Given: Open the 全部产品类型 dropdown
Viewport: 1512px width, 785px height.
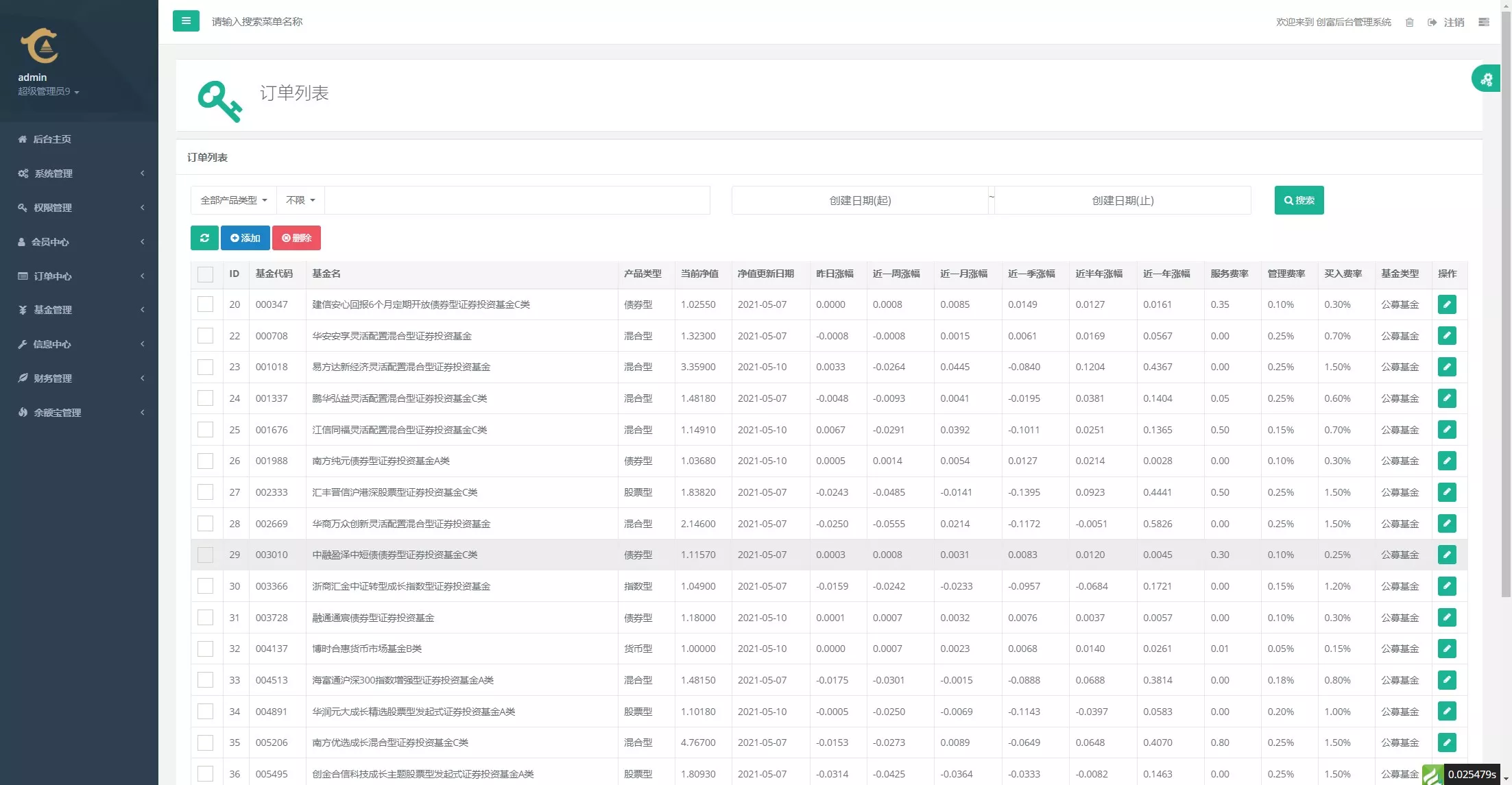Looking at the screenshot, I should point(233,200).
